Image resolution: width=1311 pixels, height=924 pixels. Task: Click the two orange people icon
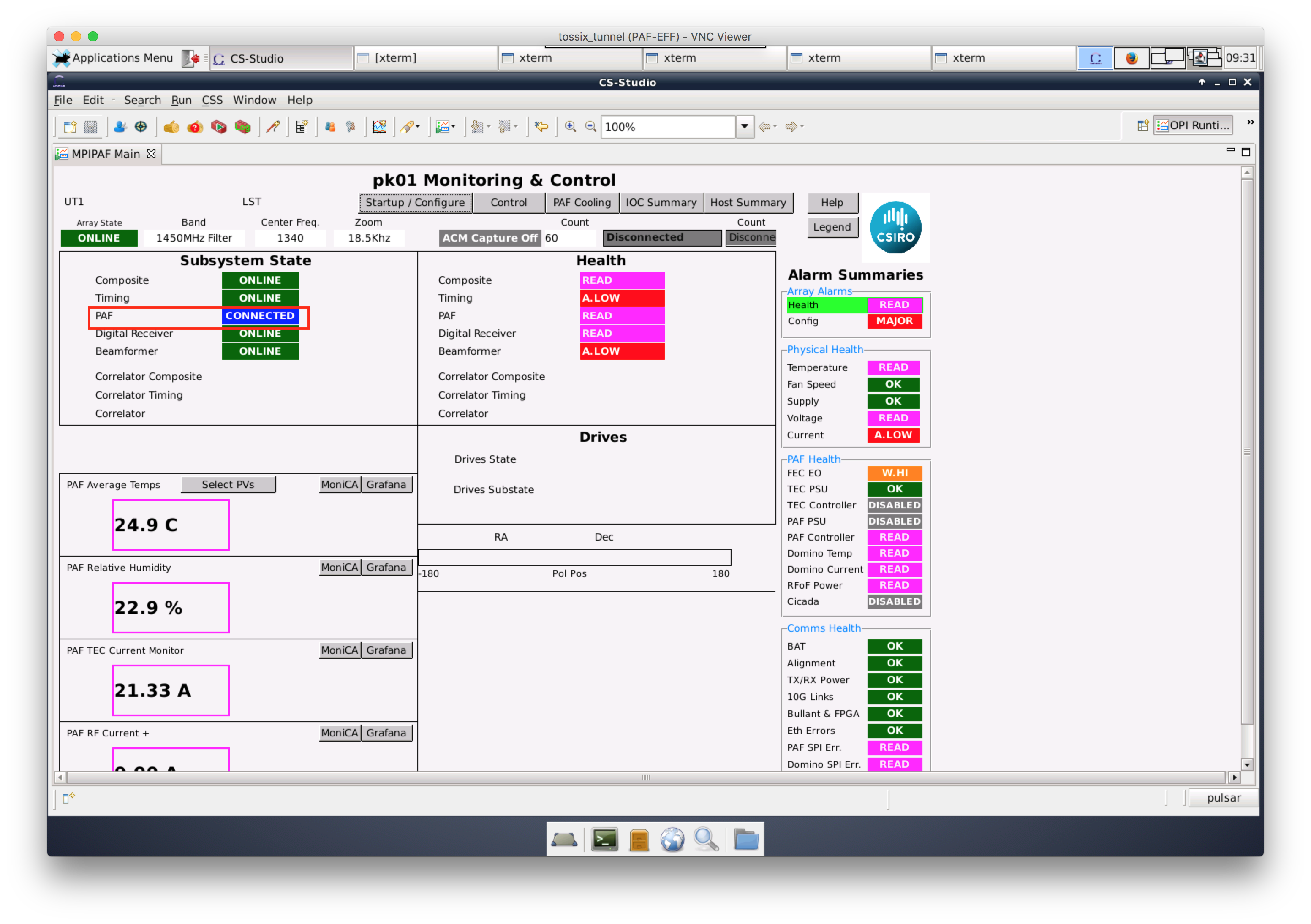pos(330,127)
